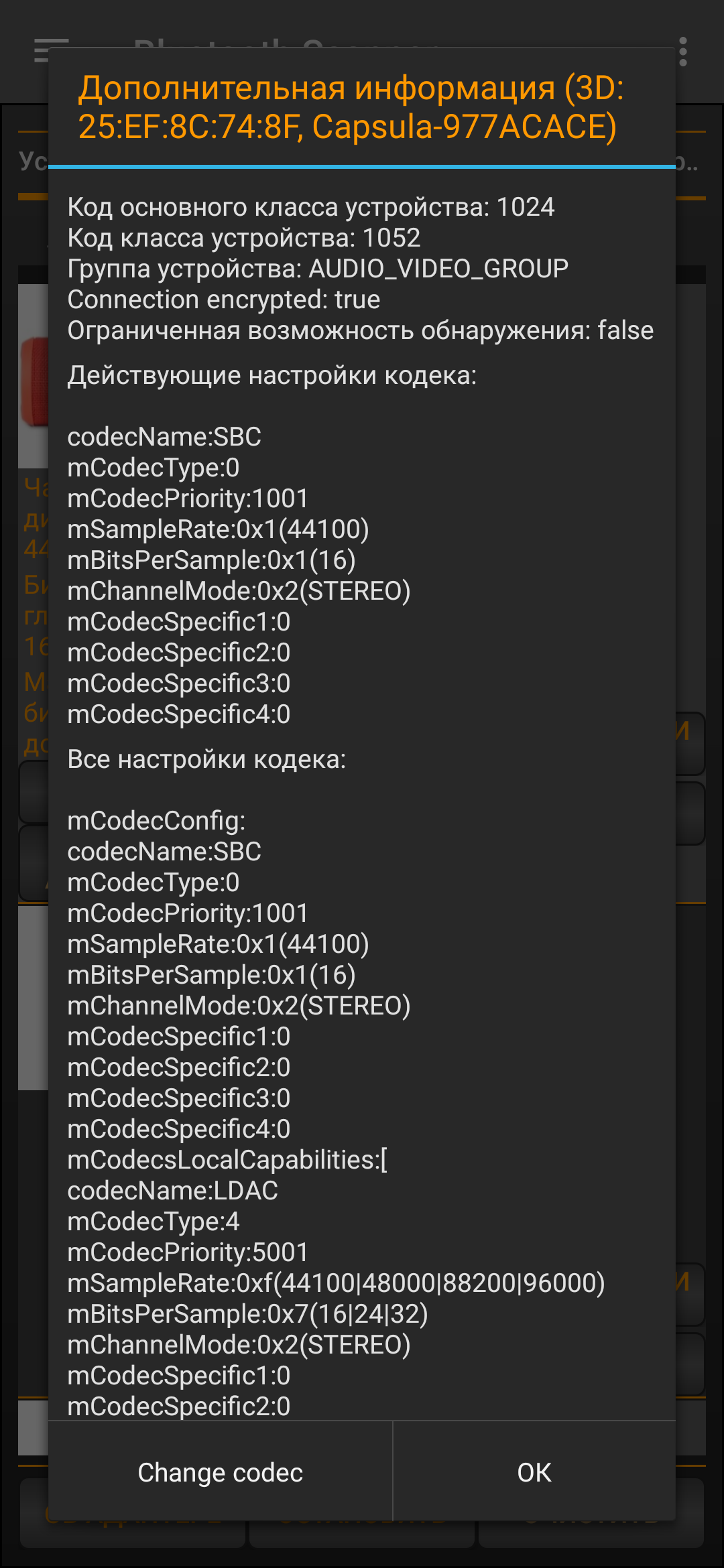Screen dimensions: 724x1568
Task: Confirm the dialog with OK
Action: [x=534, y=1472]
